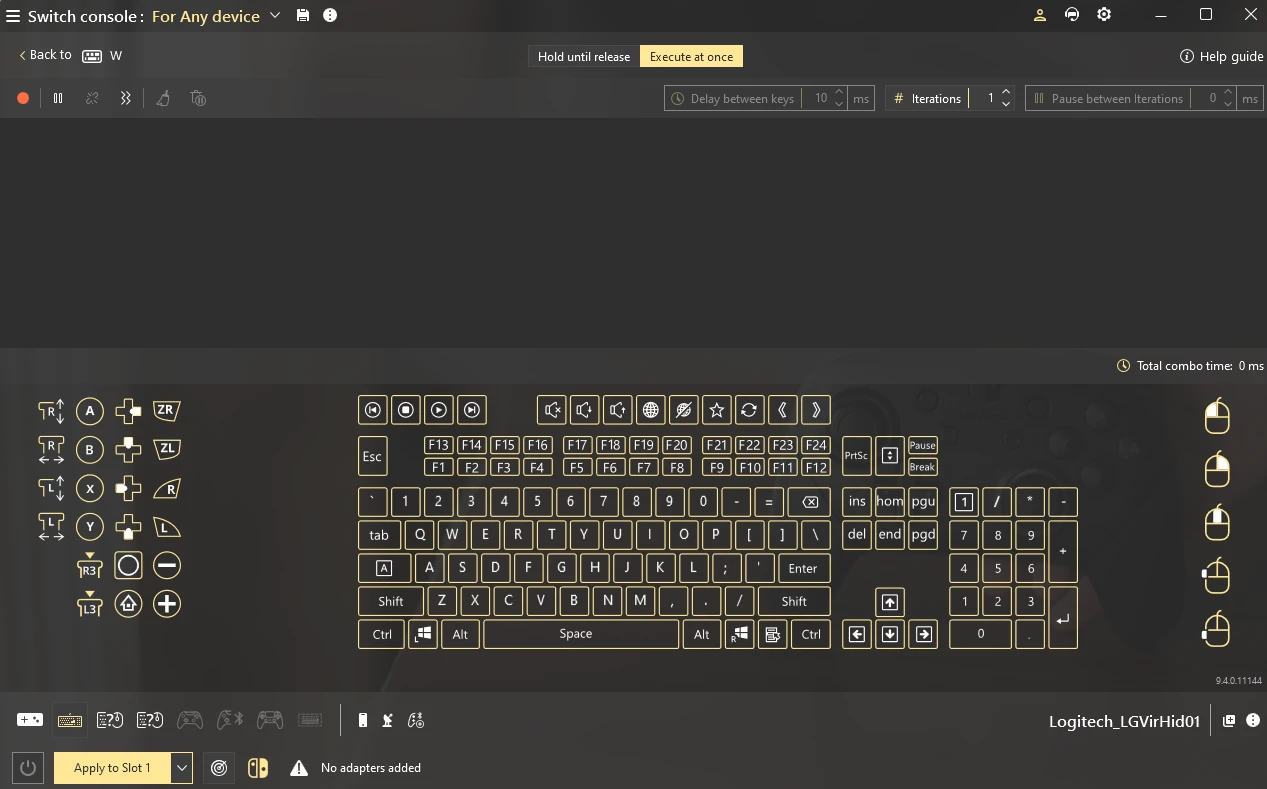Add the play/pause media key
Image resolution: width=1267 pixels, height=789 pixels.
tap(439, 409)
